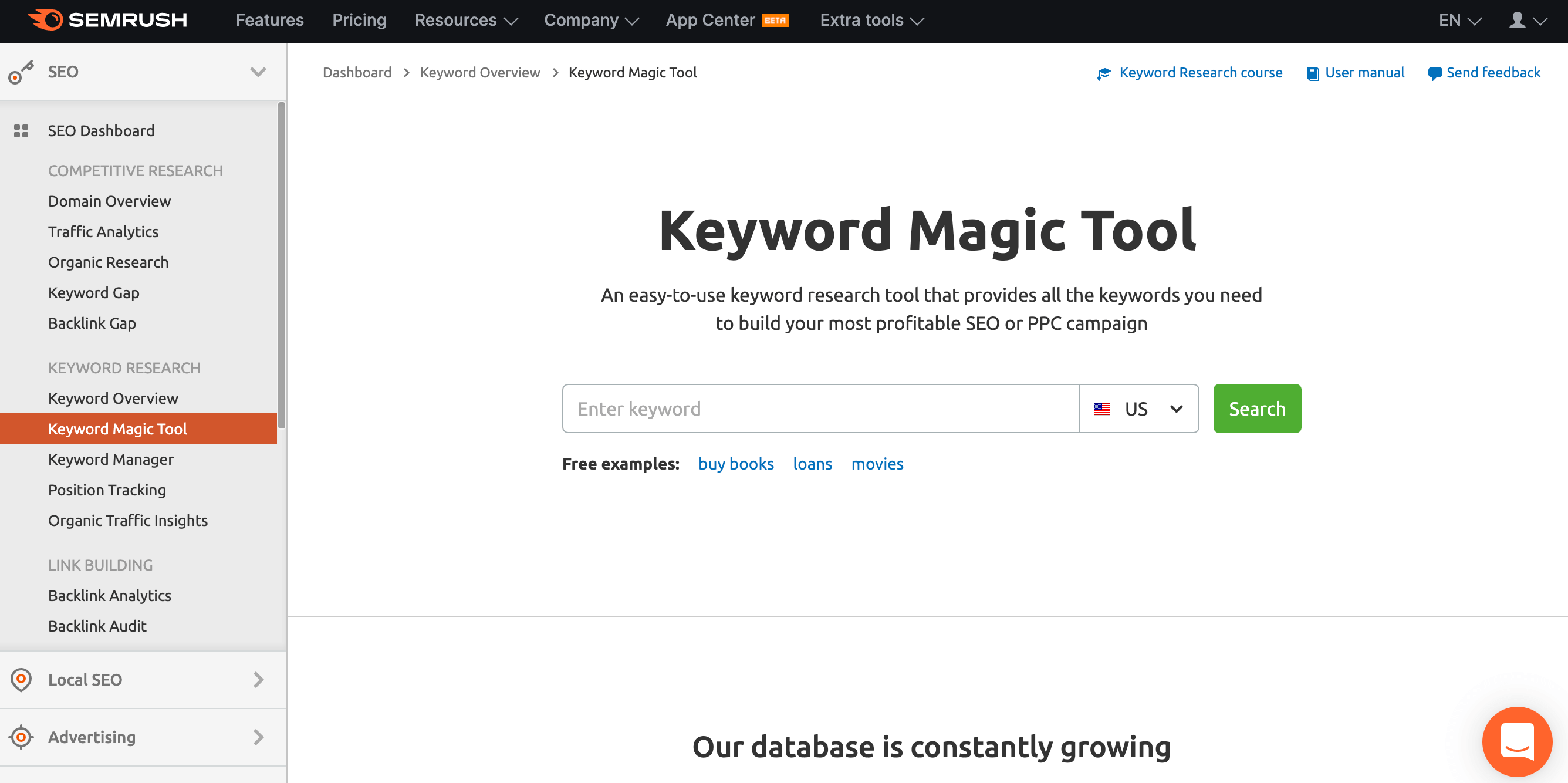Click the free example keyword movies

[877, 463]
